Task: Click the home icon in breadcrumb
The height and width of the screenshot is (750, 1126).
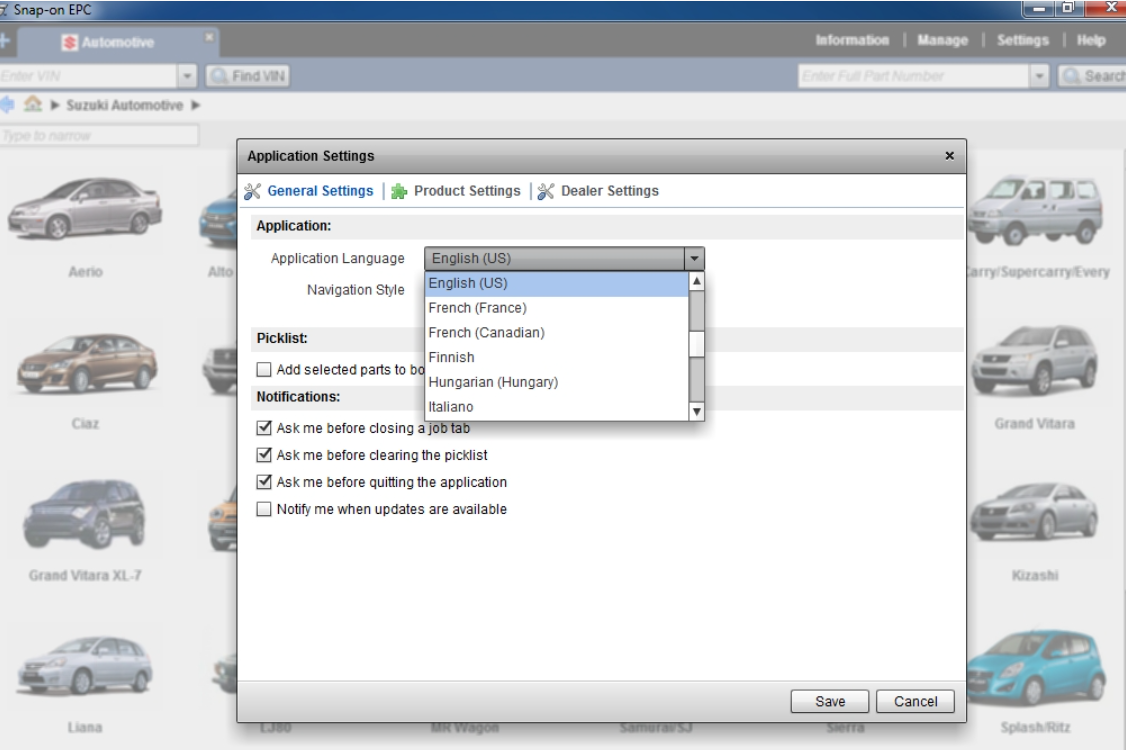Action: pos(32,105)
